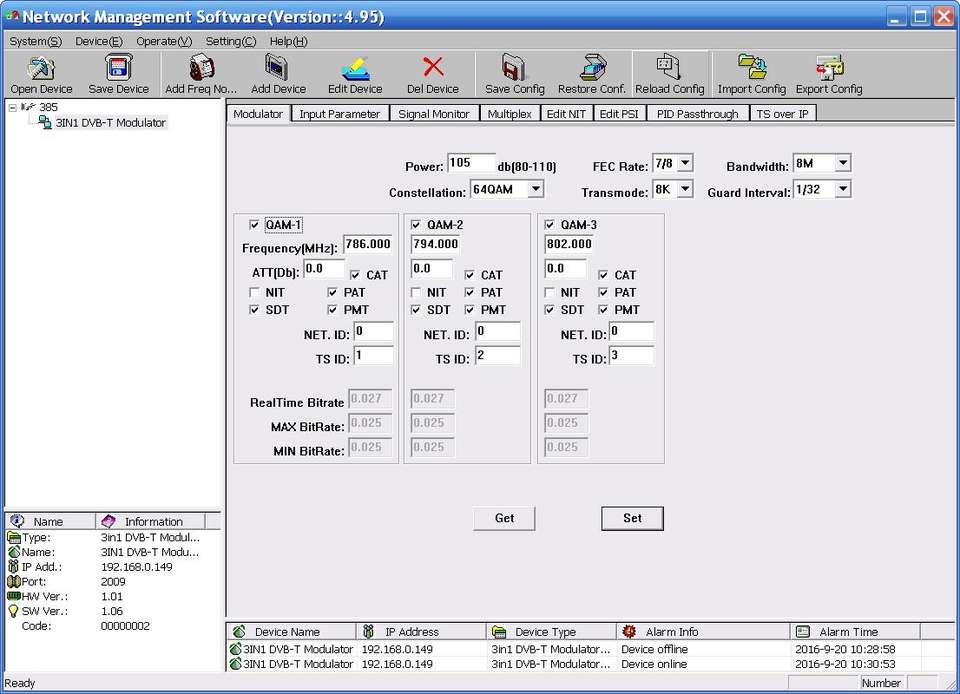960x694 pixels.
Task: Toggle the QAM-1 enable checkbox
Action: tap(254, 225)
